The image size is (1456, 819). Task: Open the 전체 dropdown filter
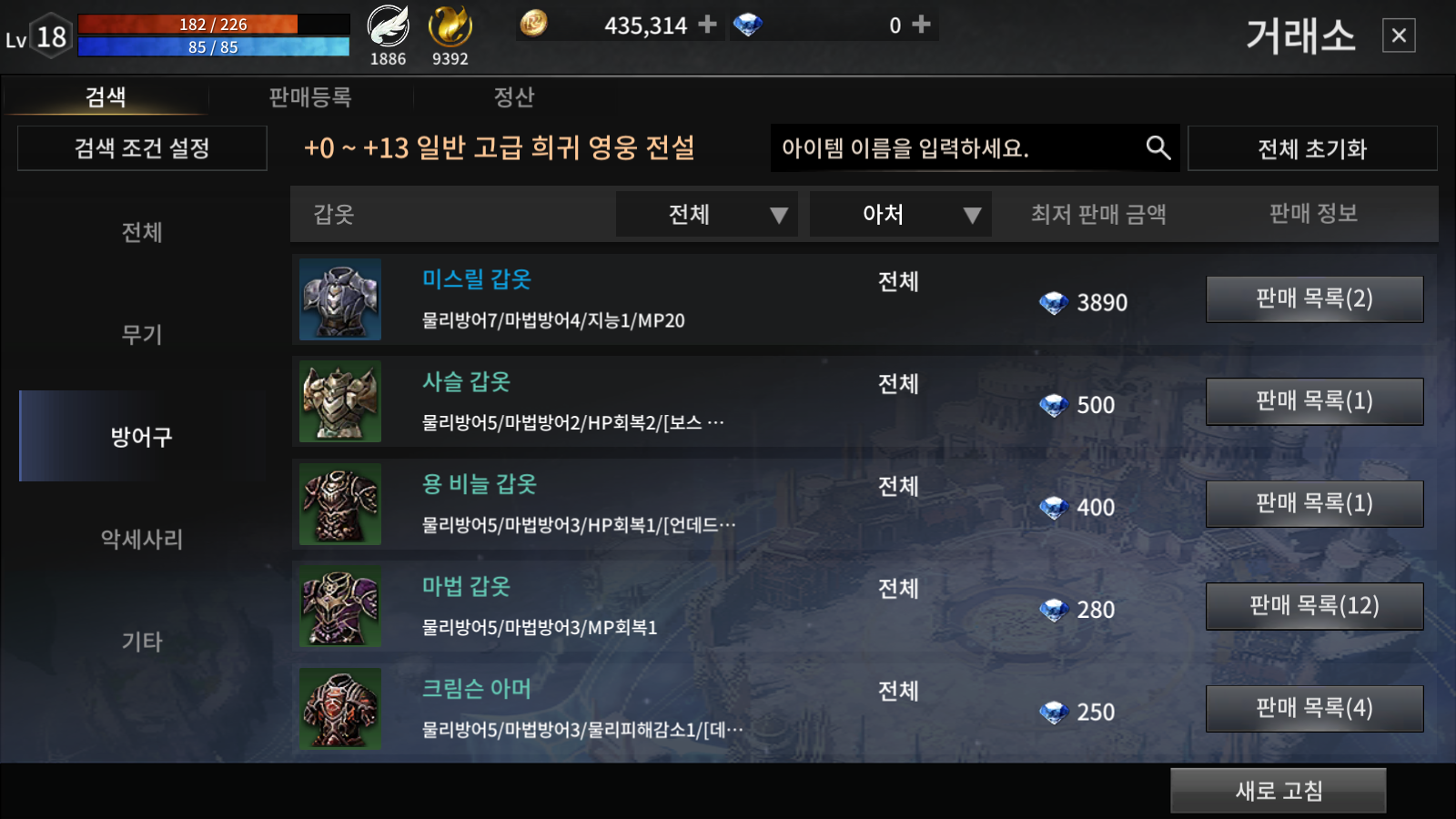[707, 214]
